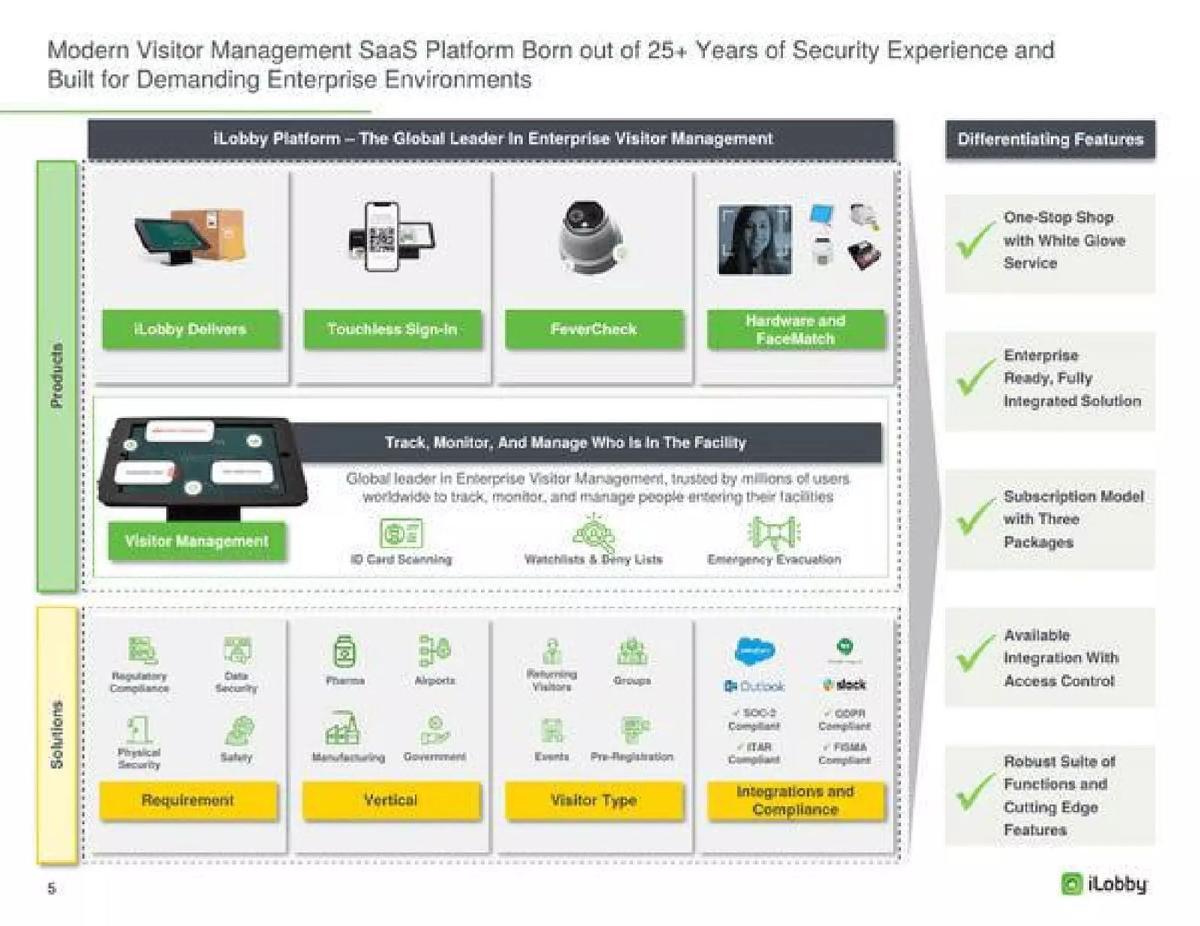Click the Slack logo
The image size is (1200, 926).
click(x=845, y=685)
